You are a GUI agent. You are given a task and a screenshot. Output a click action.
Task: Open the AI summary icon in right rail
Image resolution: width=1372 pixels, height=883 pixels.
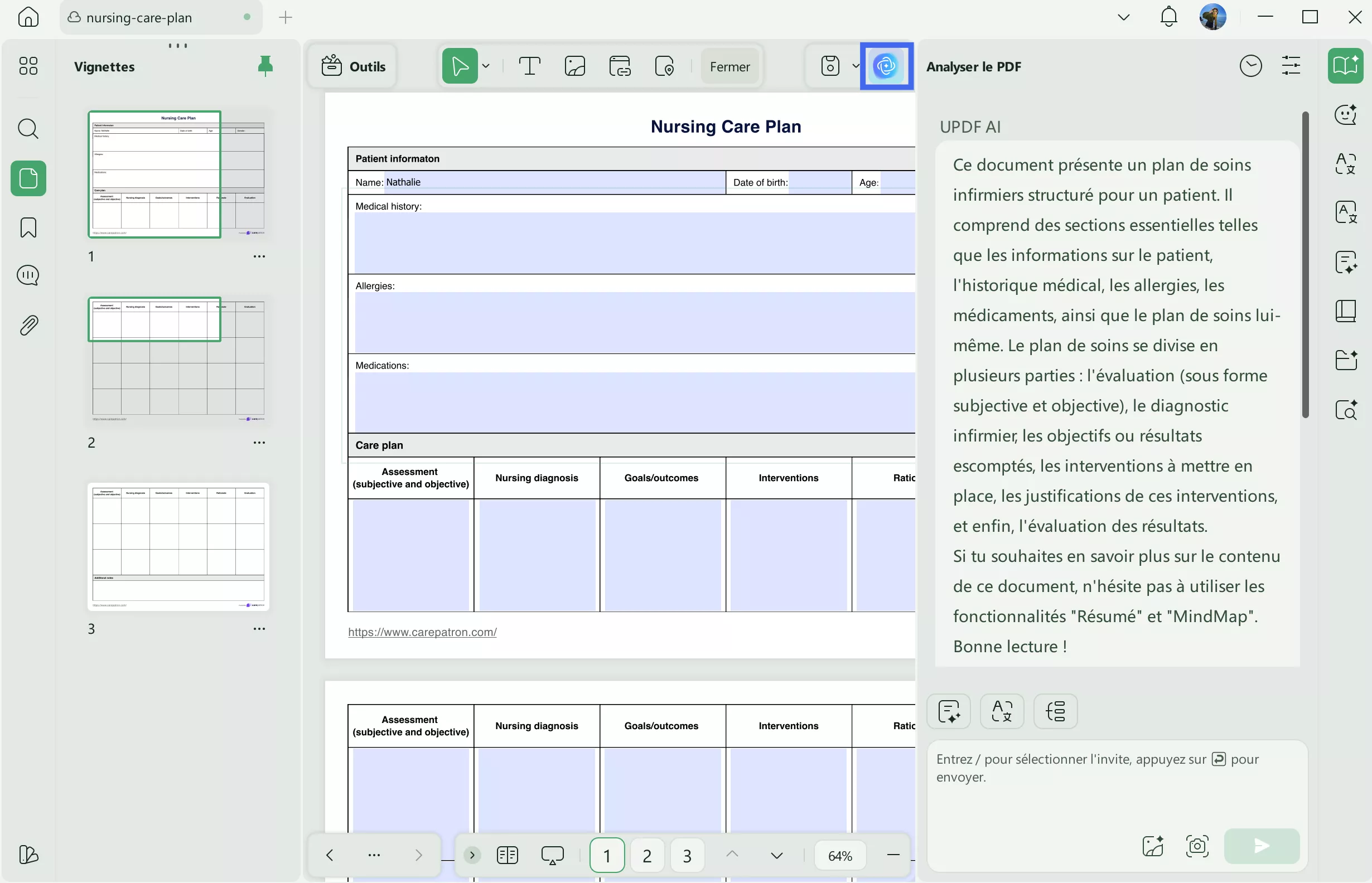pos(1345,263)
